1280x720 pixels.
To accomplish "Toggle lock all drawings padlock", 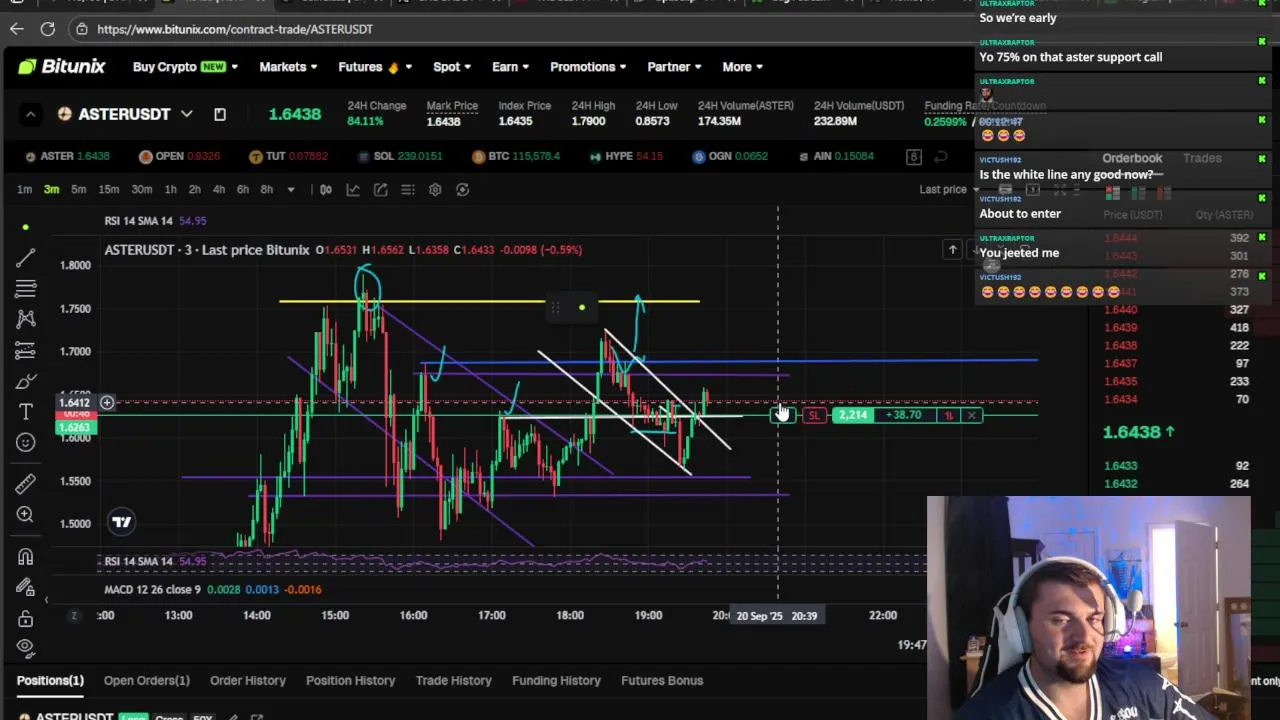I will [x=26, y=619].
